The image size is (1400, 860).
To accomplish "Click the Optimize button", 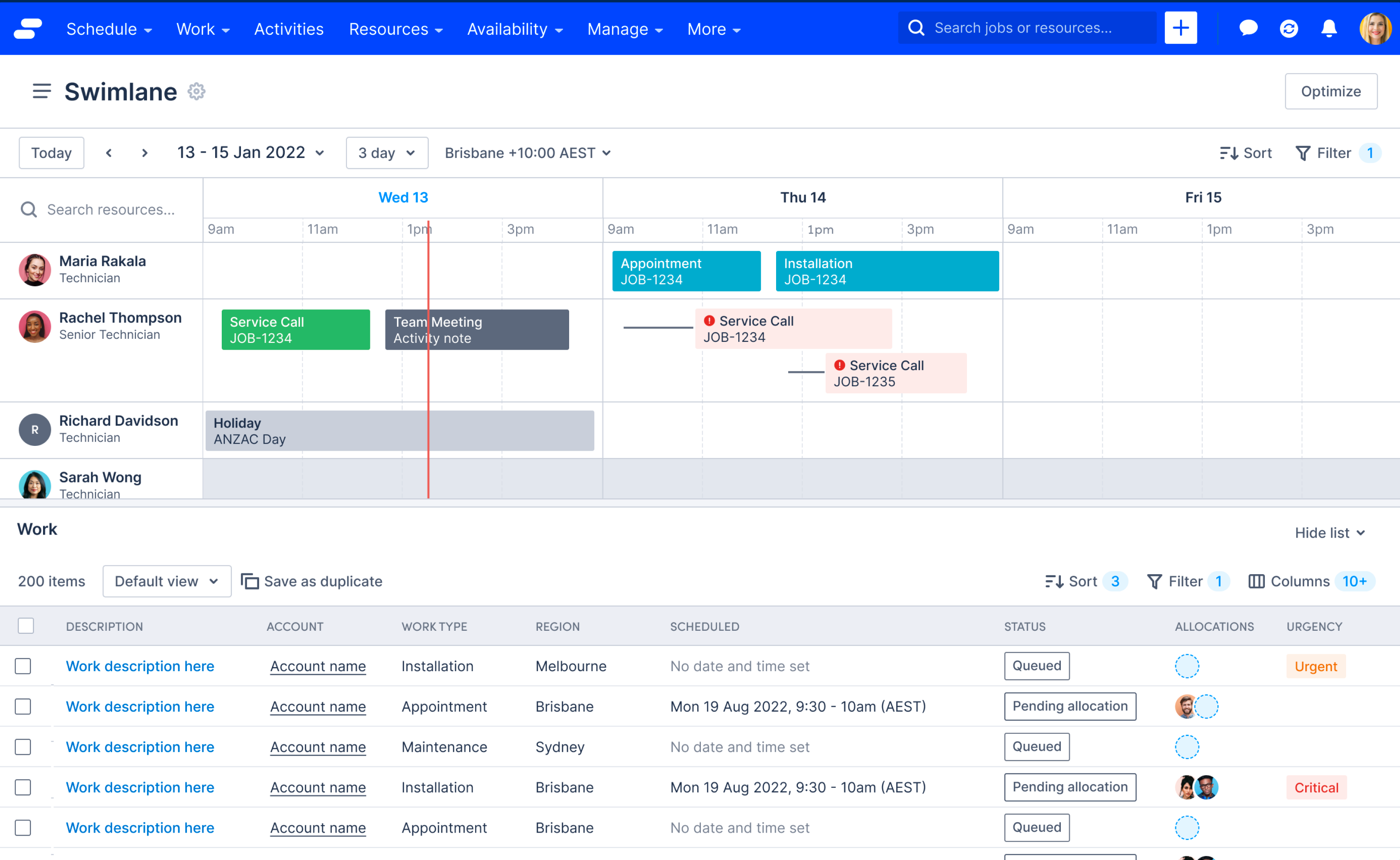I will (x=1331, y=91).
